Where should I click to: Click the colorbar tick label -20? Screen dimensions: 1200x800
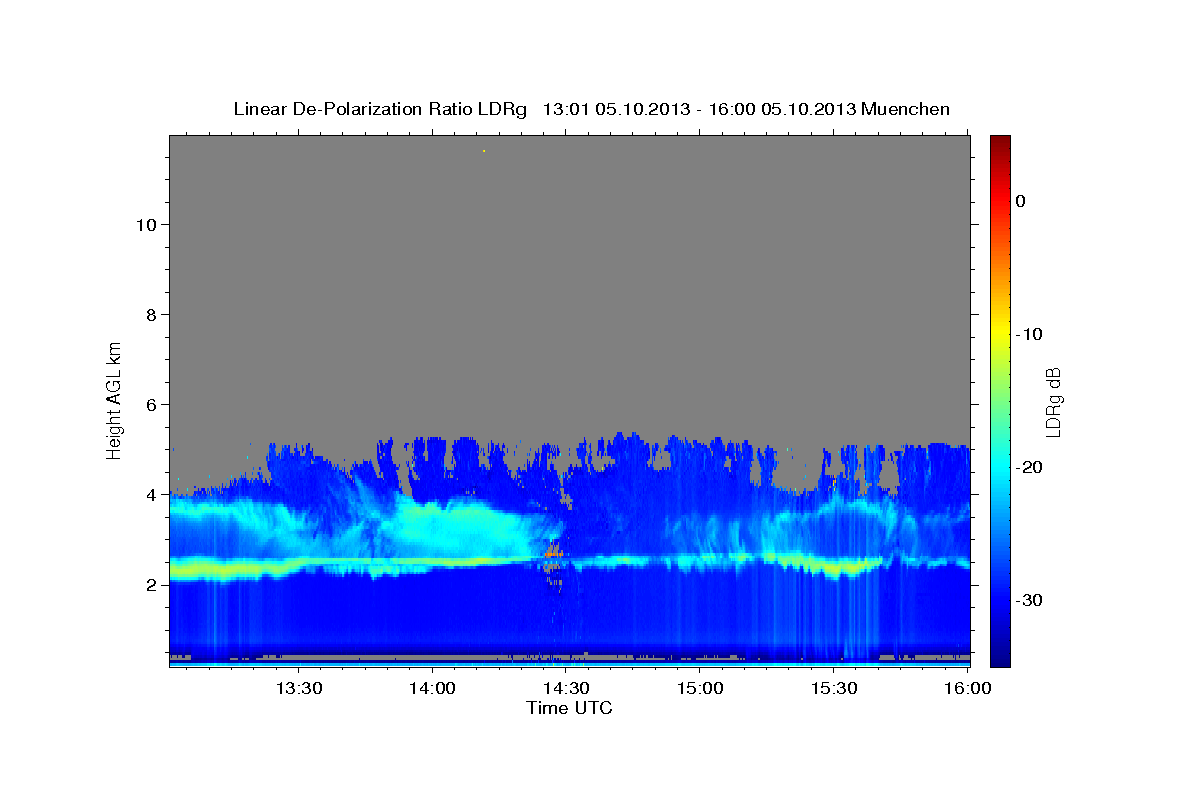pos(1029,467)
